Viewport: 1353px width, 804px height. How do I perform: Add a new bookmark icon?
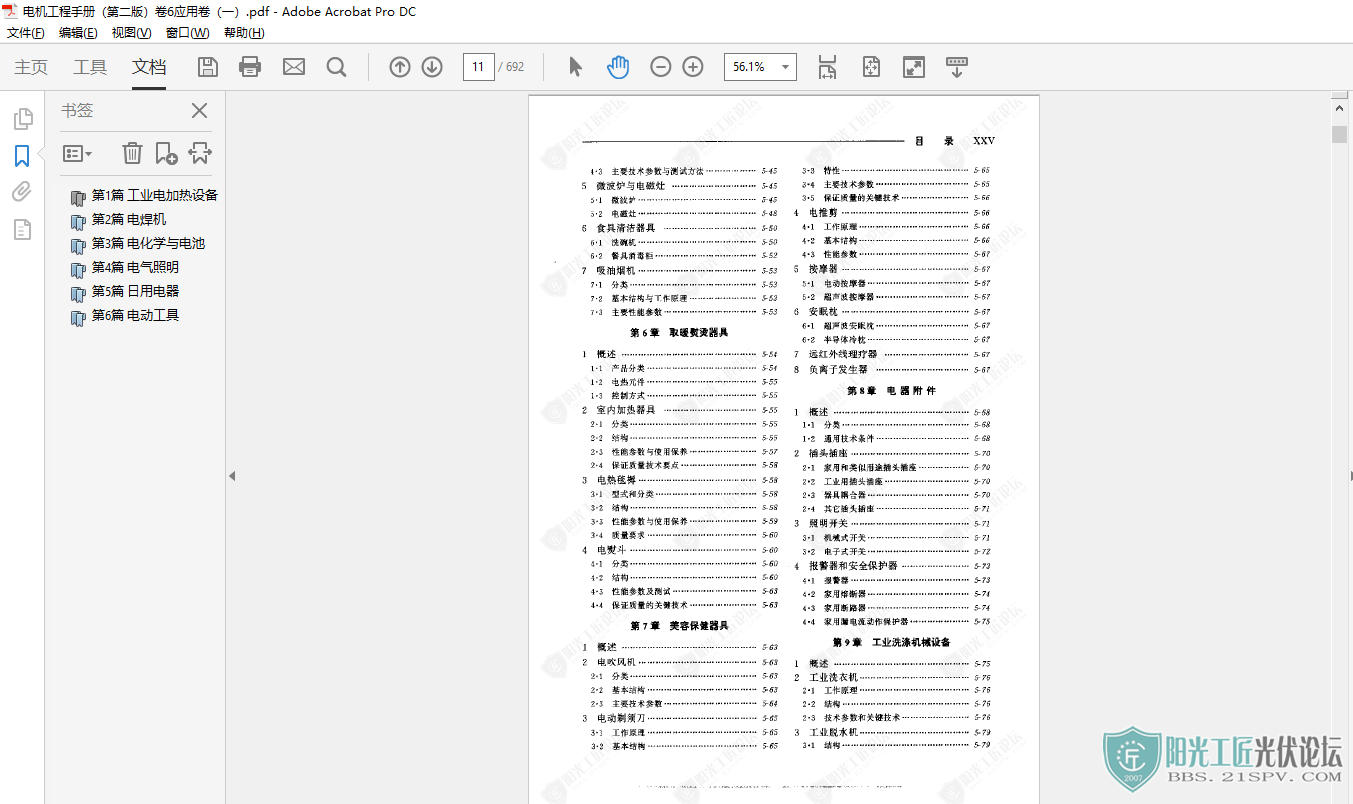[166, 153]
